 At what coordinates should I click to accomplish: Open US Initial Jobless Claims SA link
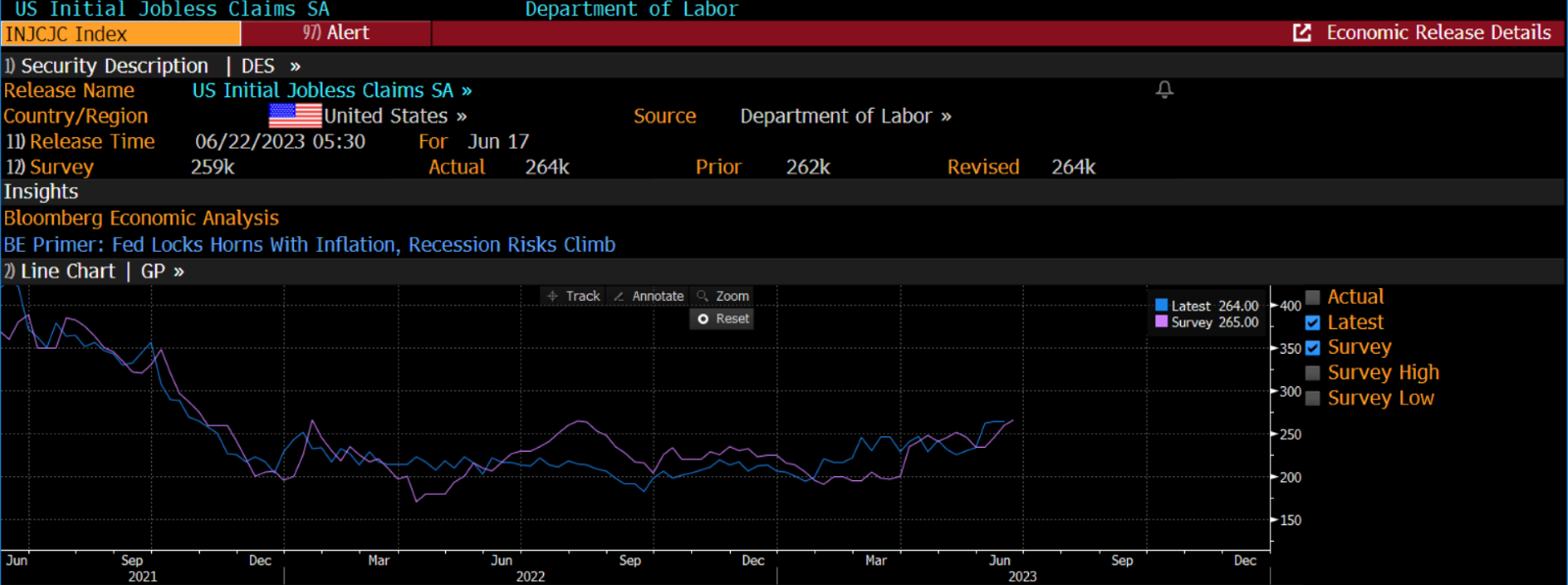[x=332, y=90]
